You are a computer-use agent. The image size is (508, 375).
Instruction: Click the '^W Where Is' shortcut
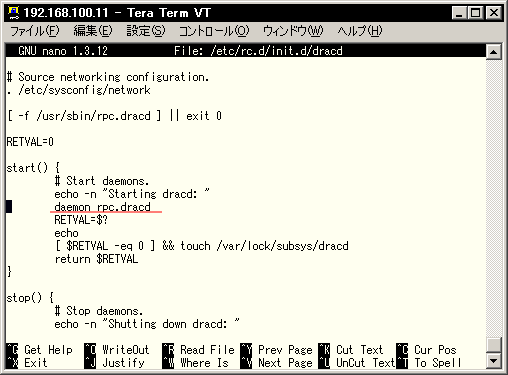click(x=196, y=363)
